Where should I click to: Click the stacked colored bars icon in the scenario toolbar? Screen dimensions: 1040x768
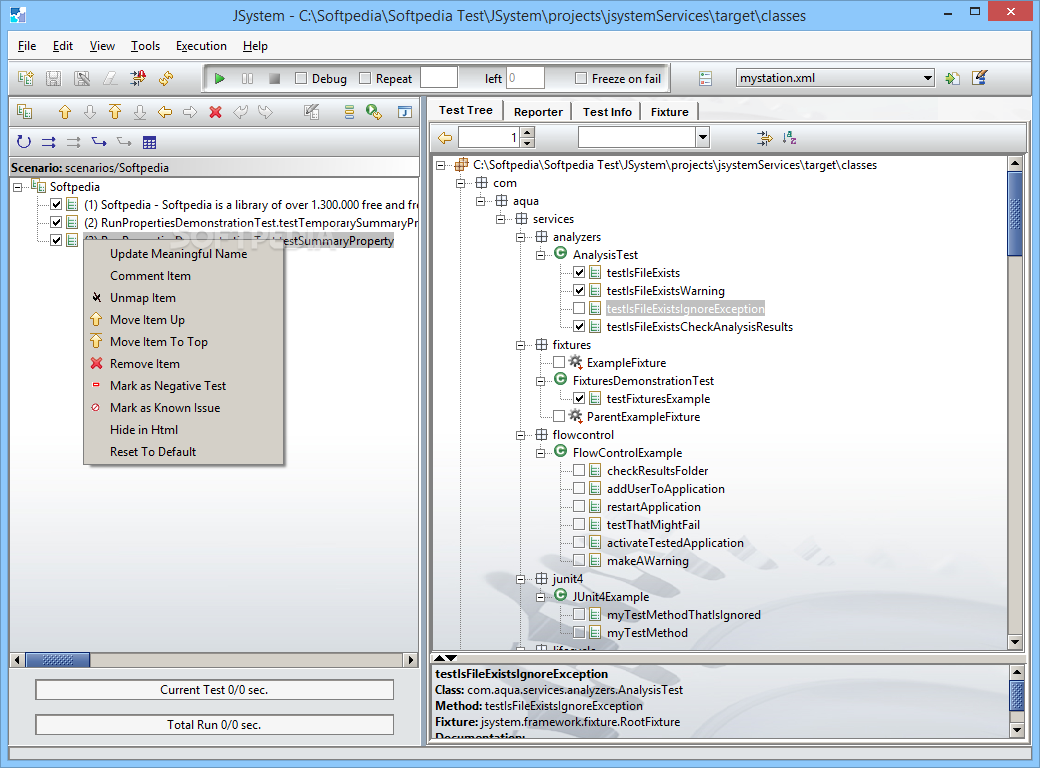point(349,112)
